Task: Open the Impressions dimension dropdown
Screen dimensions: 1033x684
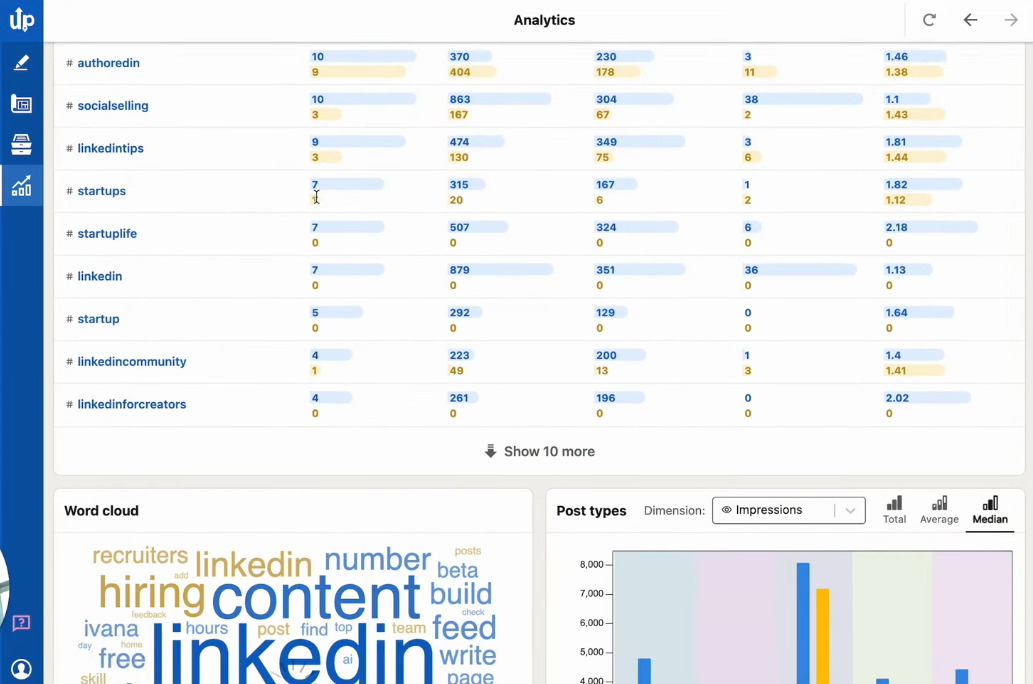Action: coord(774,510)
